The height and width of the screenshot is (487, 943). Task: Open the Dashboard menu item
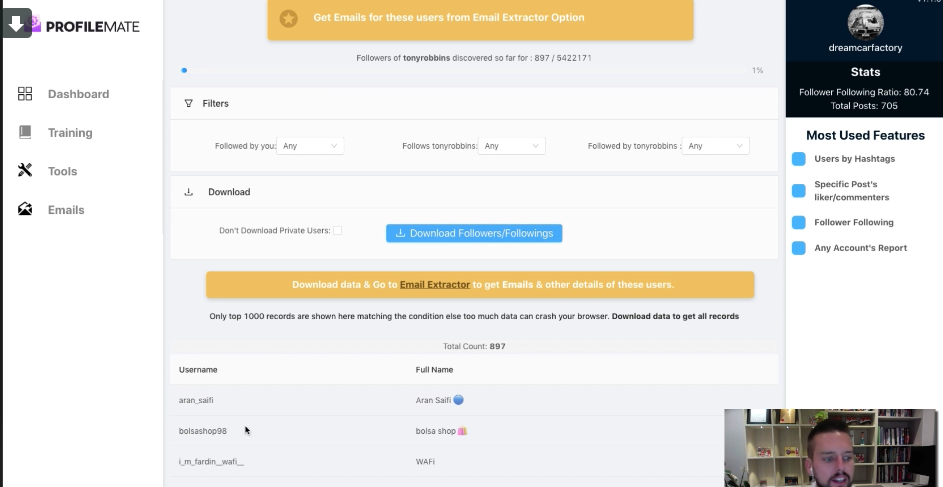(x=78, y=94)
